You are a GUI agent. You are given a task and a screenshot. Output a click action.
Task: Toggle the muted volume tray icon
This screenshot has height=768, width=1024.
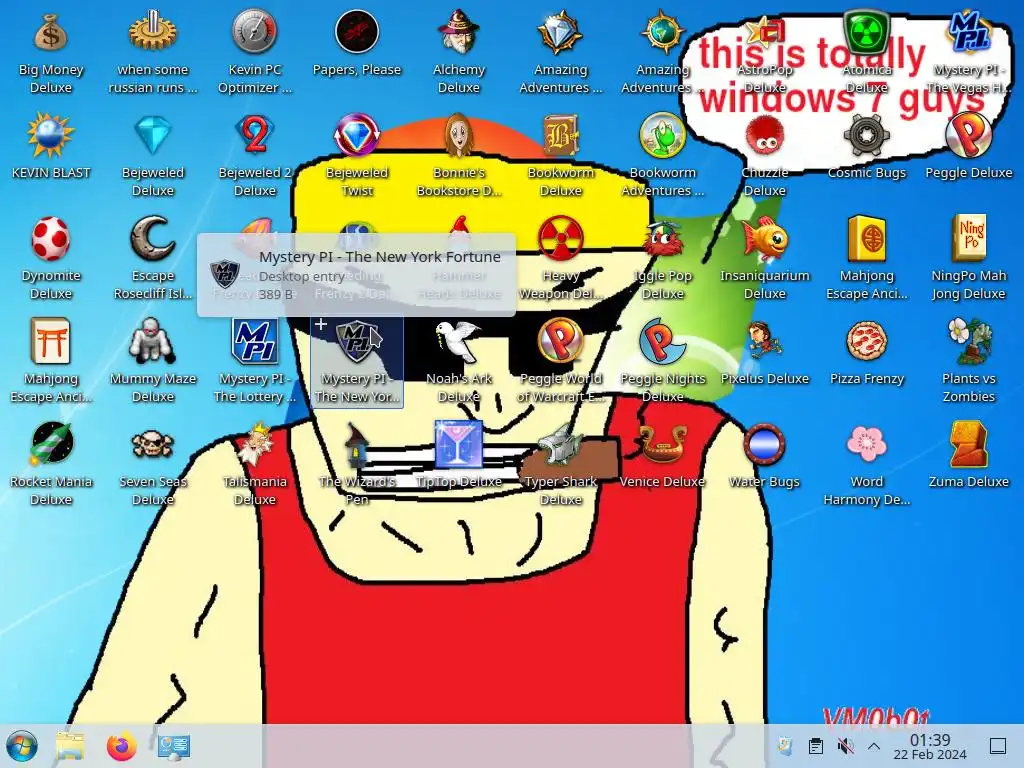[x=845, y=746]
